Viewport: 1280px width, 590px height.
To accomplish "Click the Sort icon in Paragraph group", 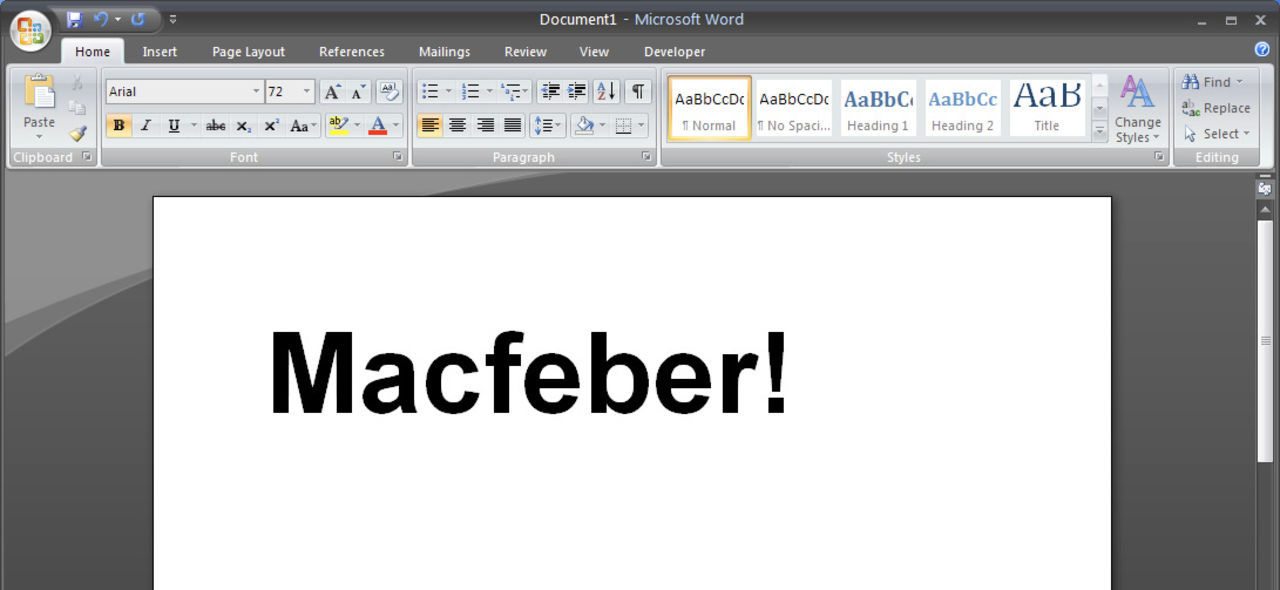I will coord(606,92).
